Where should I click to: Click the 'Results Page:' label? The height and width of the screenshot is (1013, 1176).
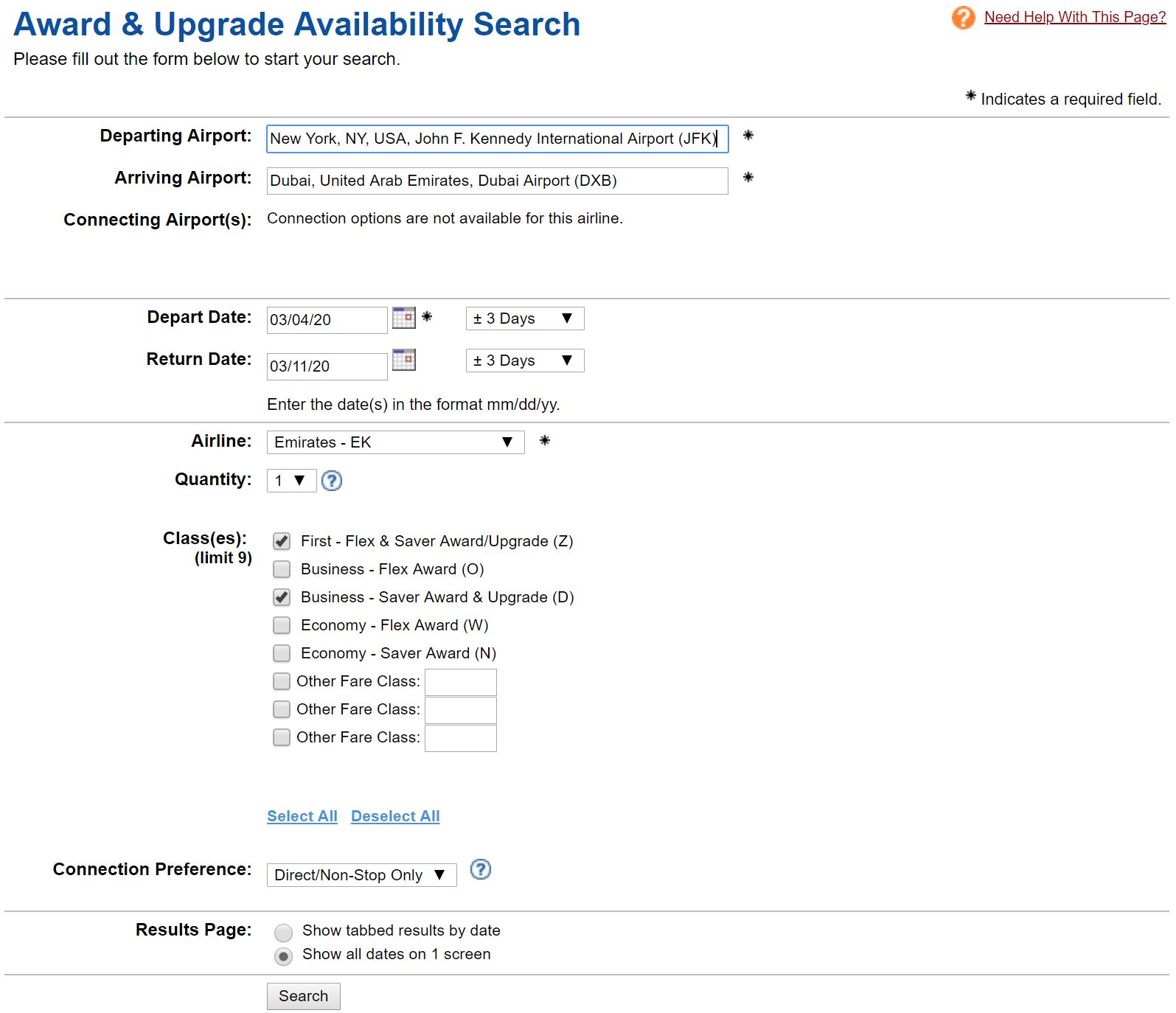(194, 930)
